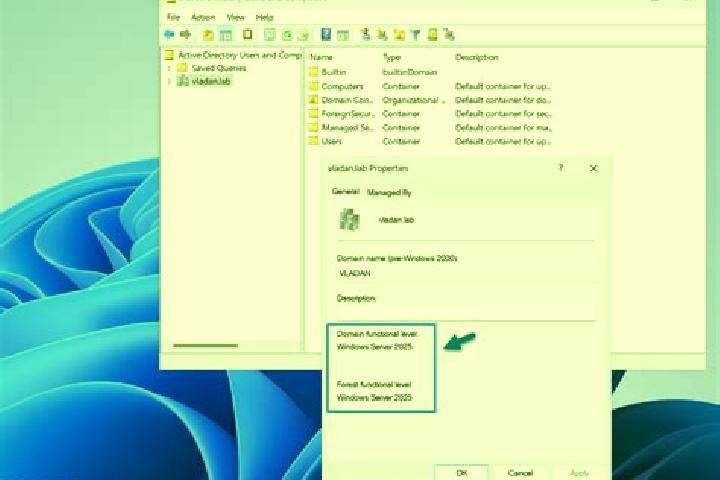Open the Help menu
Screen dimensions: 720x480
tap(264, 17)
